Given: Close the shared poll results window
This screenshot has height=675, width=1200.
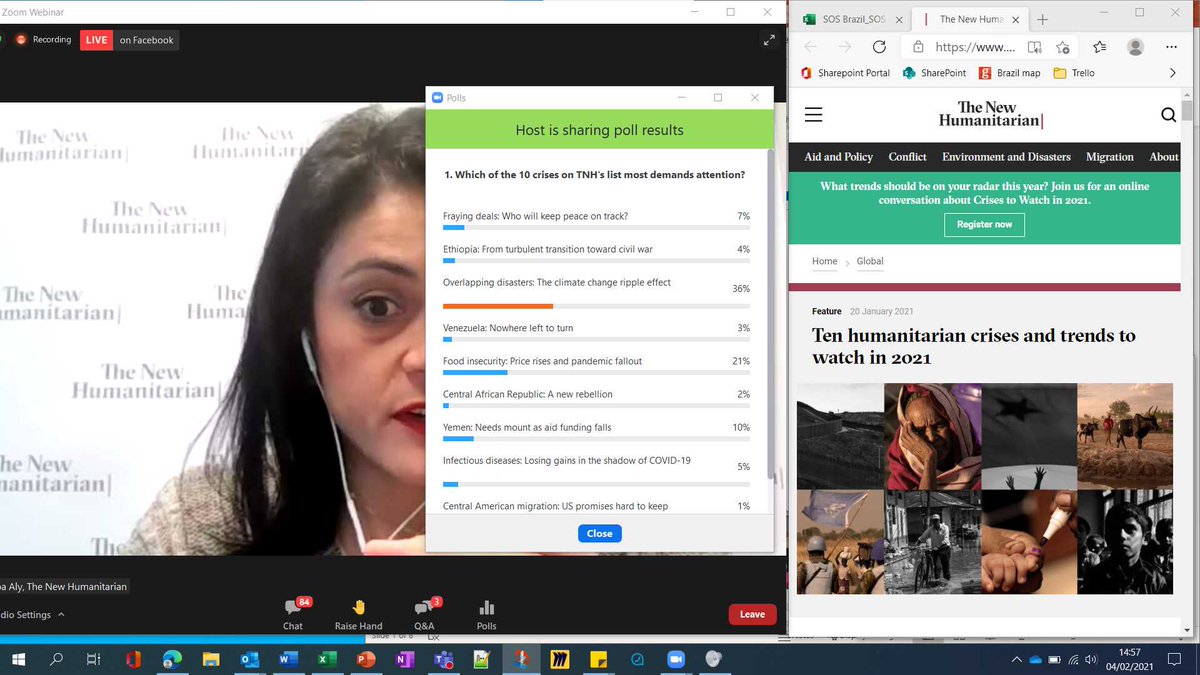Looking at the screenshot, I should tap(599, 533).
